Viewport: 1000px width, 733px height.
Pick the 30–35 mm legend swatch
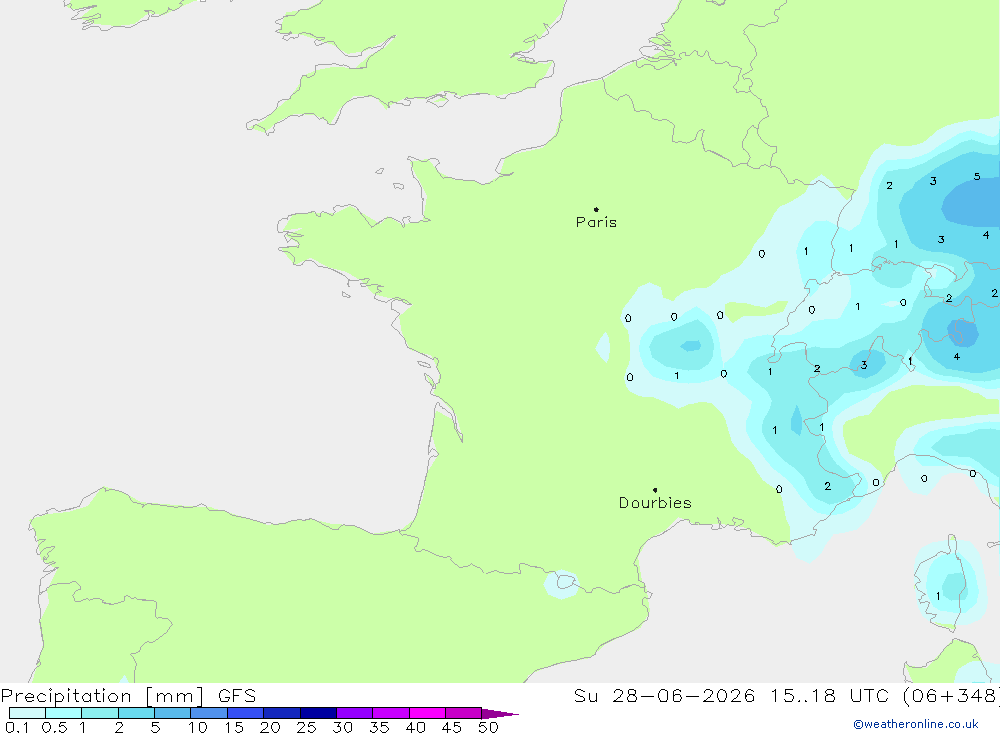point(355,713)
